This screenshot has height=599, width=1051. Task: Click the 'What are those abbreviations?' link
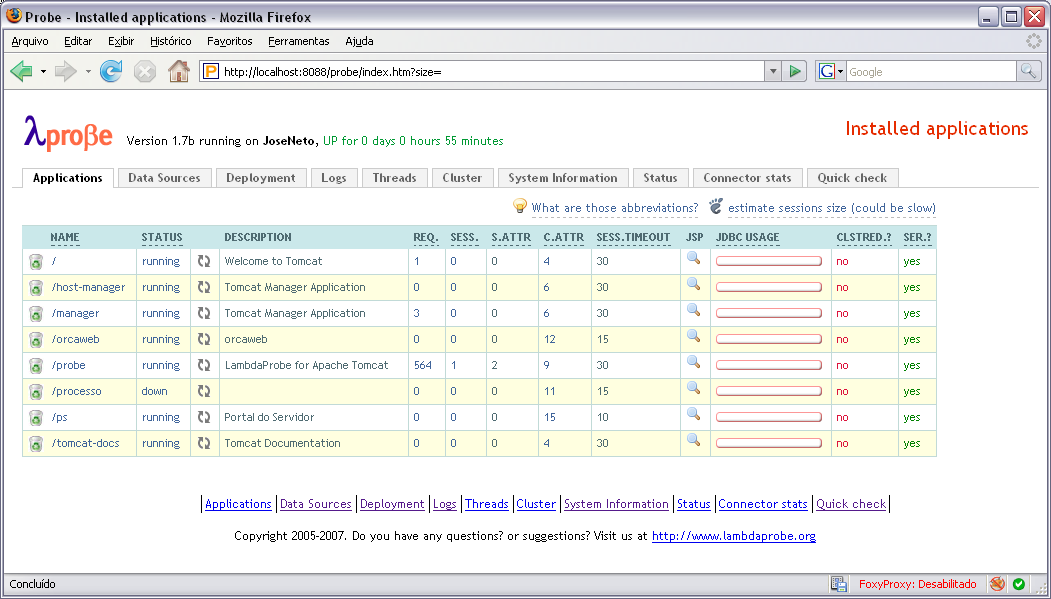coord(614,208)
